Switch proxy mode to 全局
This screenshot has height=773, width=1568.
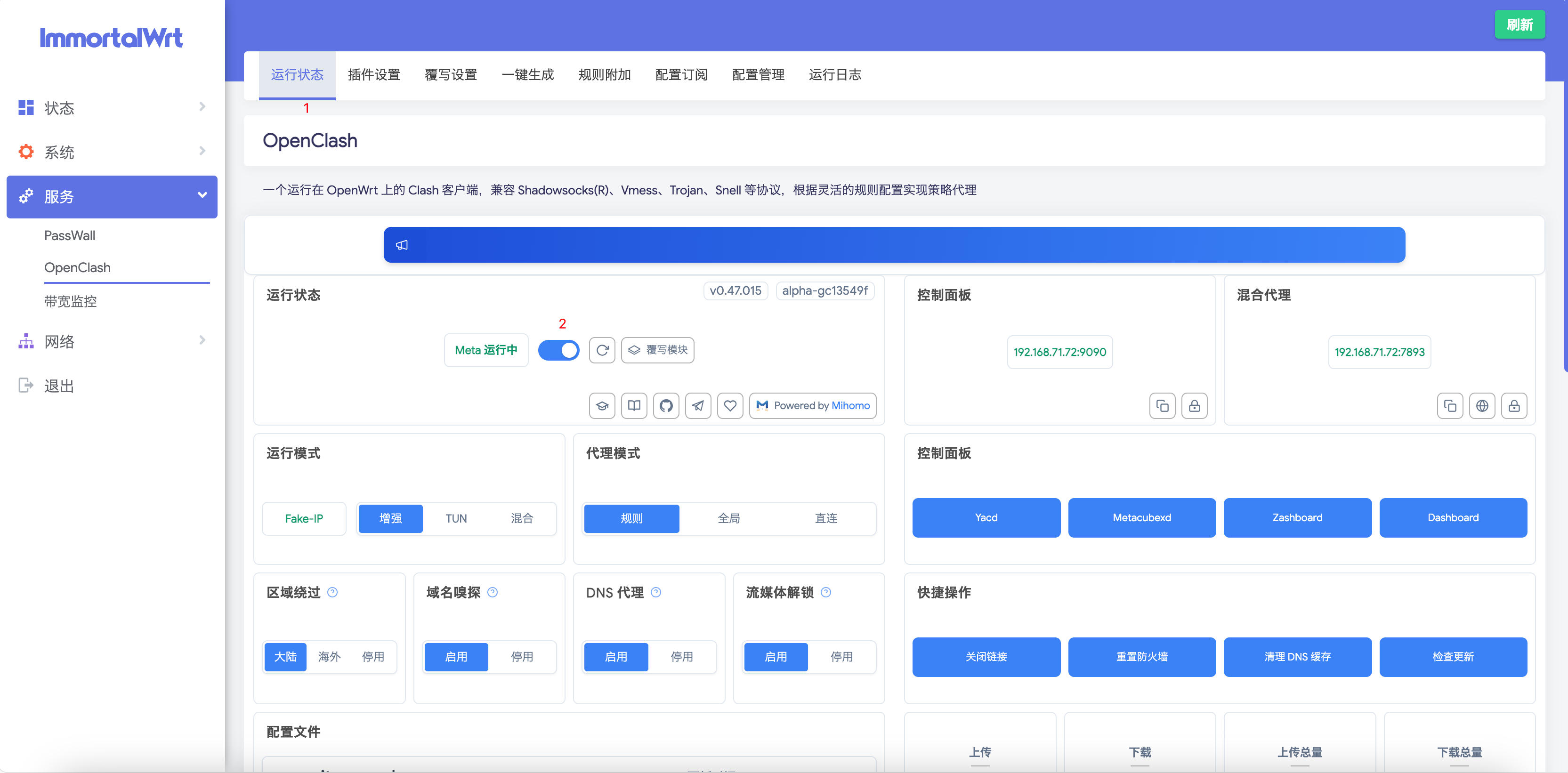pyautogui.click(x=728, y=519)
